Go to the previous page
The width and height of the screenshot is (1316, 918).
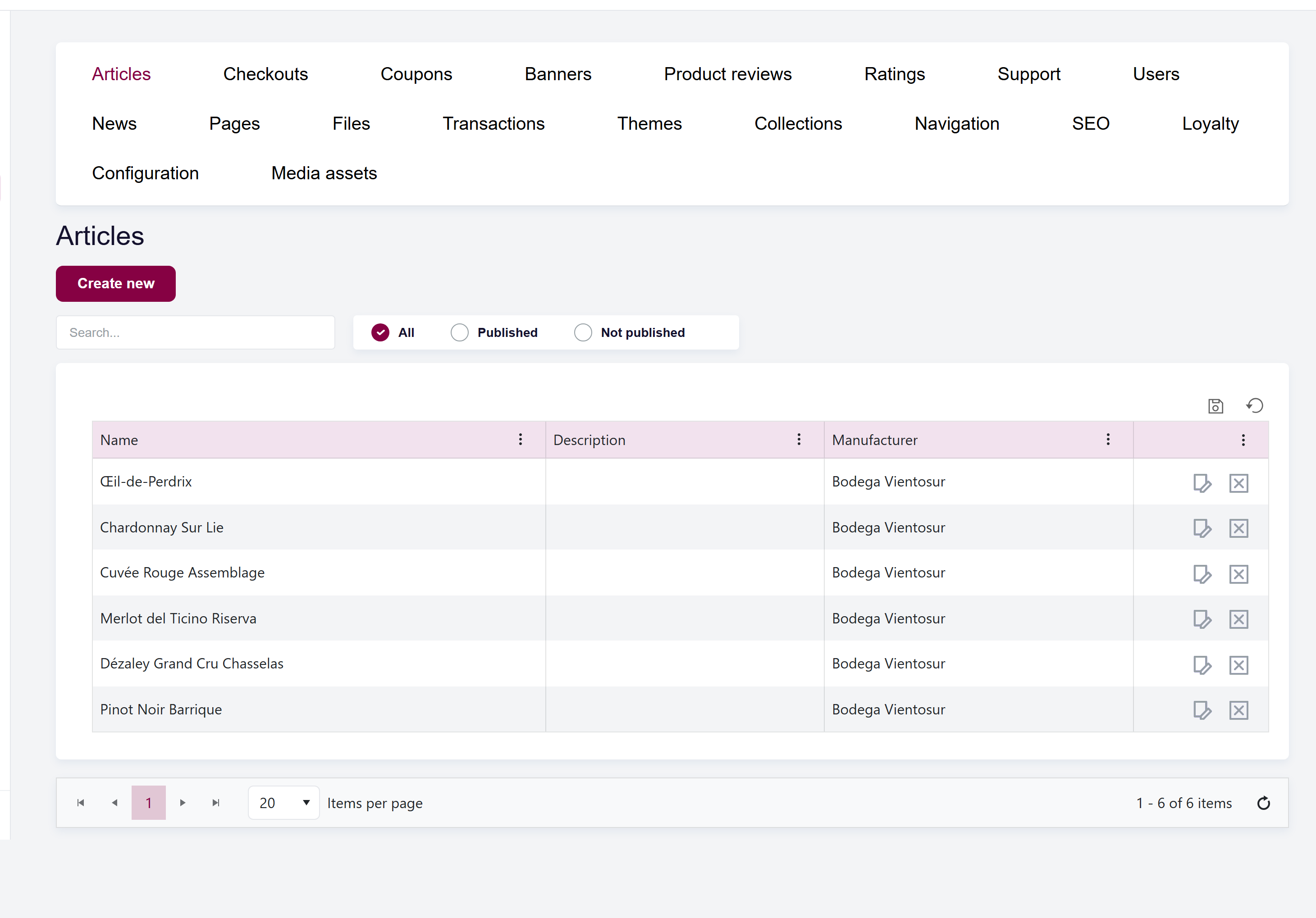114,803
